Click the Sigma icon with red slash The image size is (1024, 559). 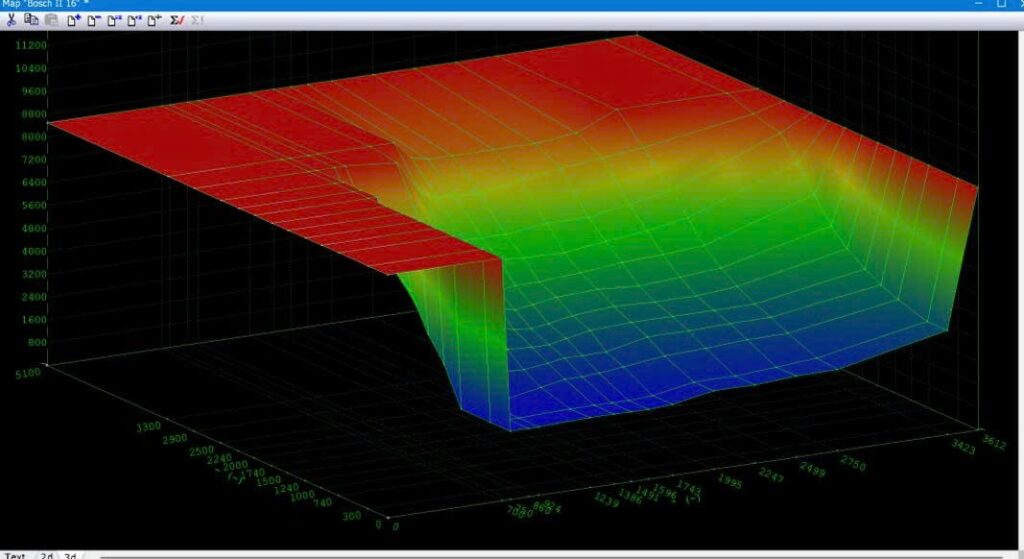(x=177, y=20)
